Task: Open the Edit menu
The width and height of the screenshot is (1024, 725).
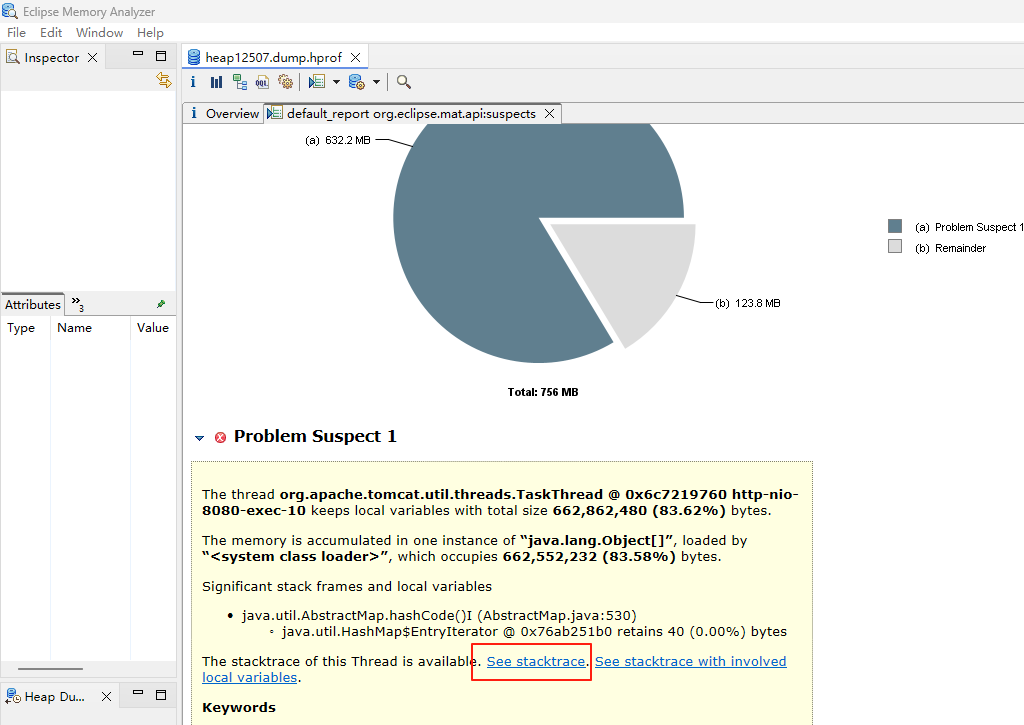Action: (x=51, y=33)
